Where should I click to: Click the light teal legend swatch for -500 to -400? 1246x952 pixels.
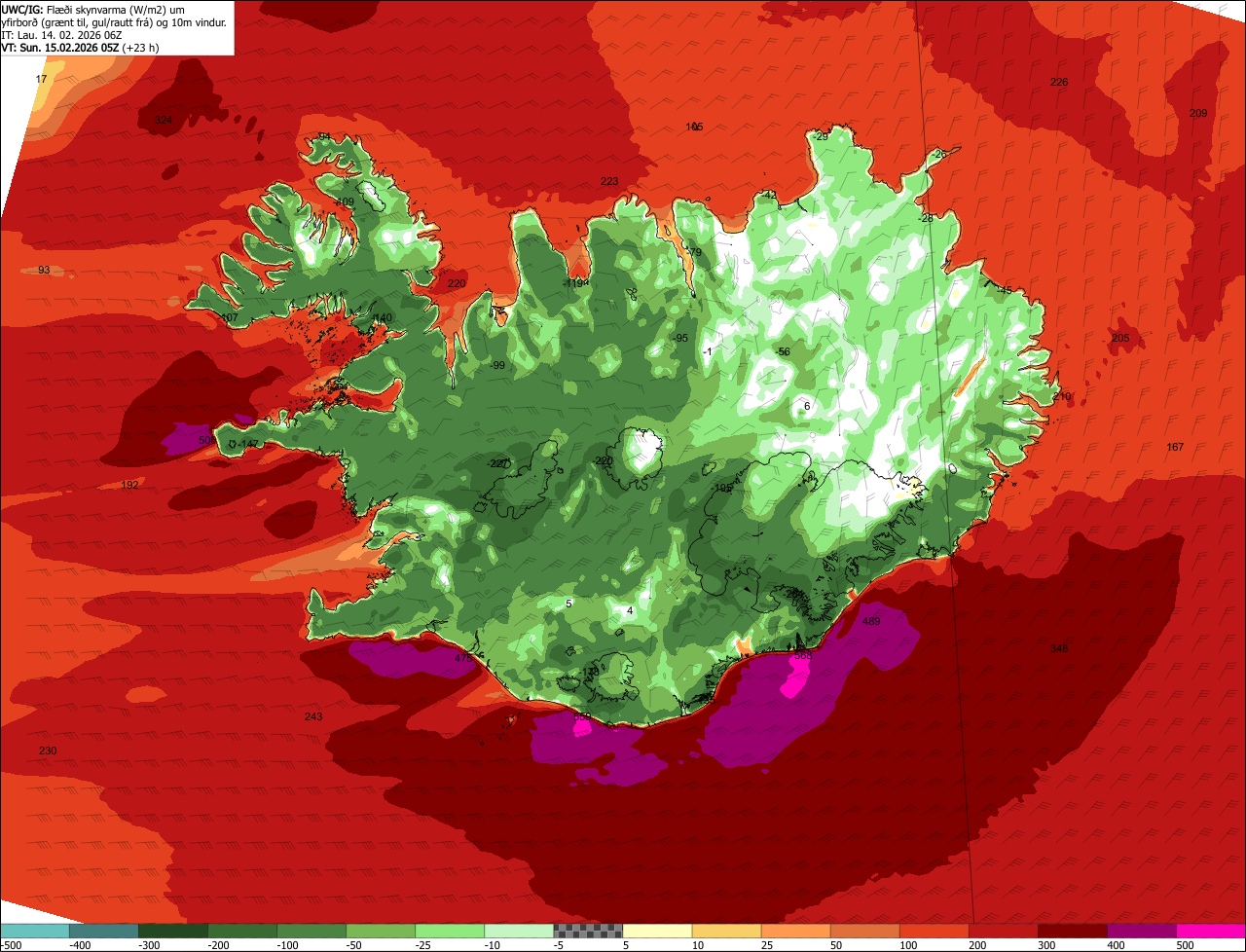[35, 931]
